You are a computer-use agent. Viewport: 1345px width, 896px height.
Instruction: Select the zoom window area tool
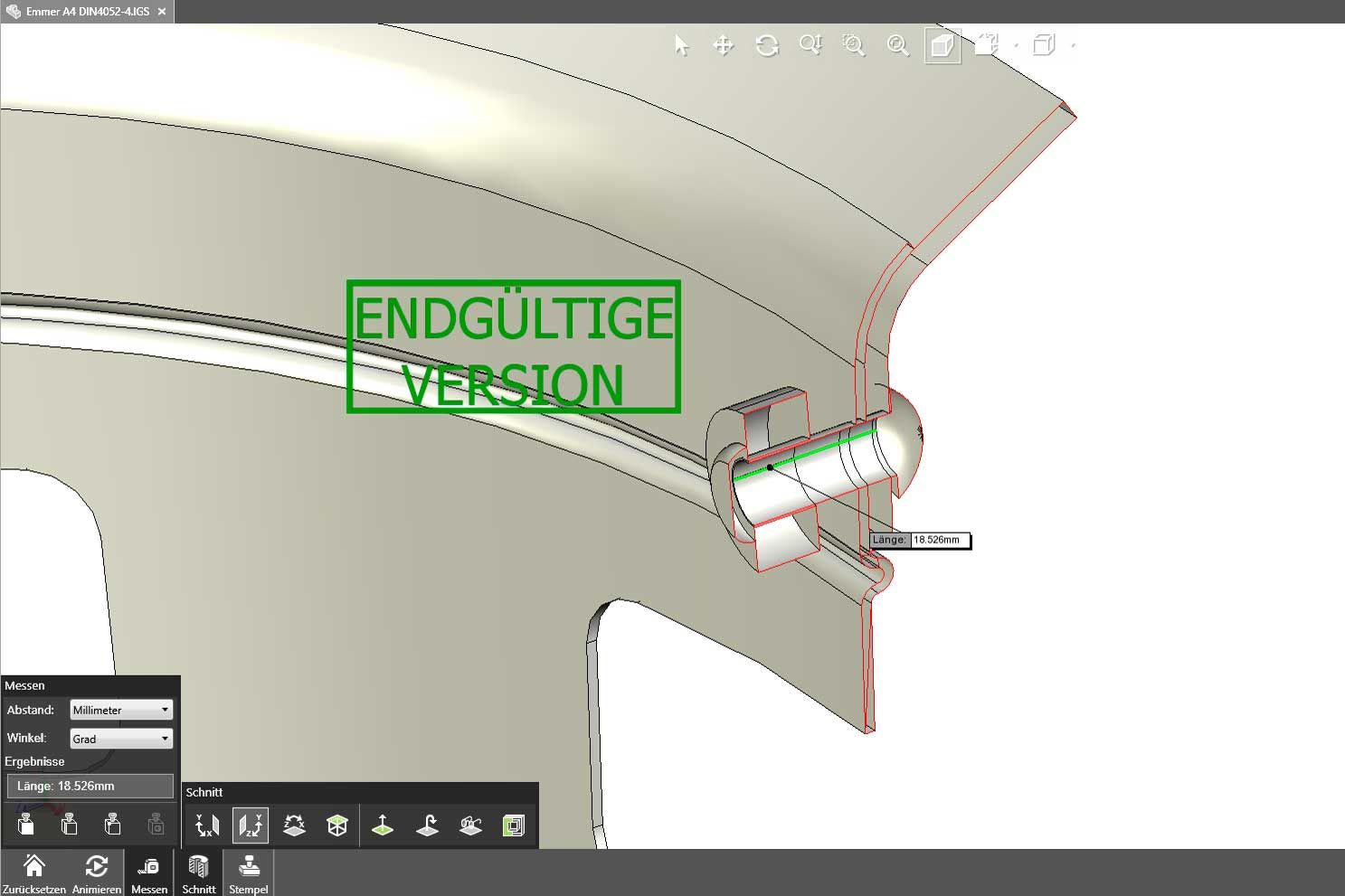coord(853,45)
